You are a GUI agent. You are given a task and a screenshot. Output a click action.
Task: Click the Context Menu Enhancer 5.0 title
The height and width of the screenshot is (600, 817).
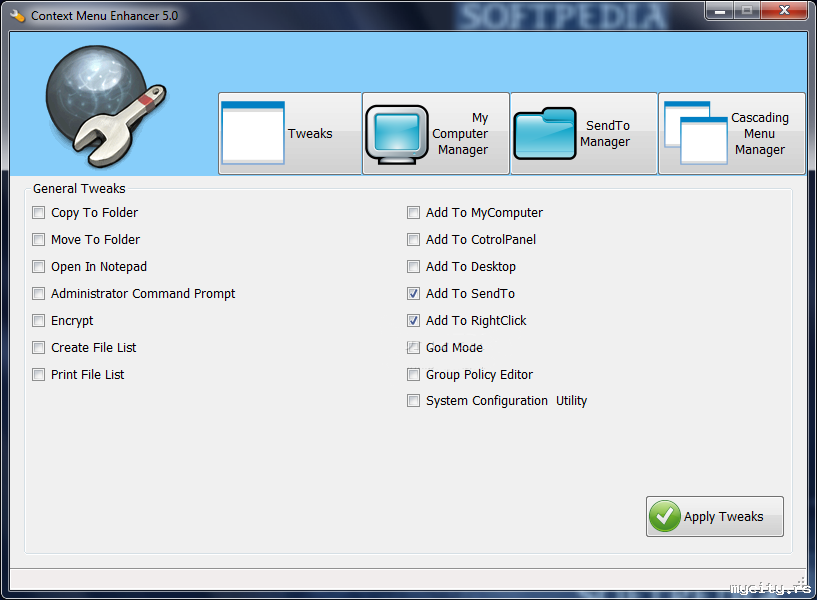click(104, 16)
